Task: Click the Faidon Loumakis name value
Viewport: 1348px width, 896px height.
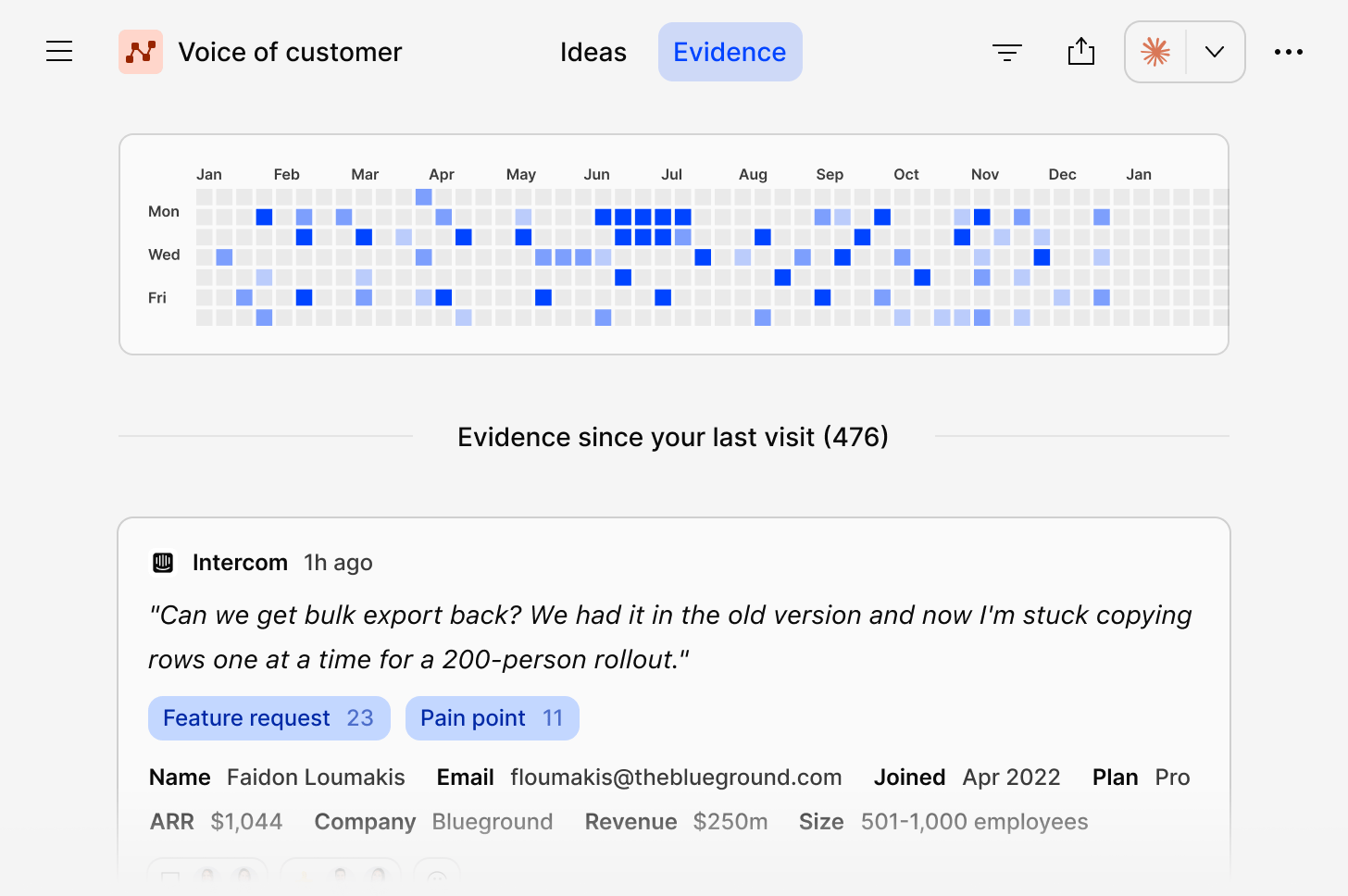Action: coord(317,778)
